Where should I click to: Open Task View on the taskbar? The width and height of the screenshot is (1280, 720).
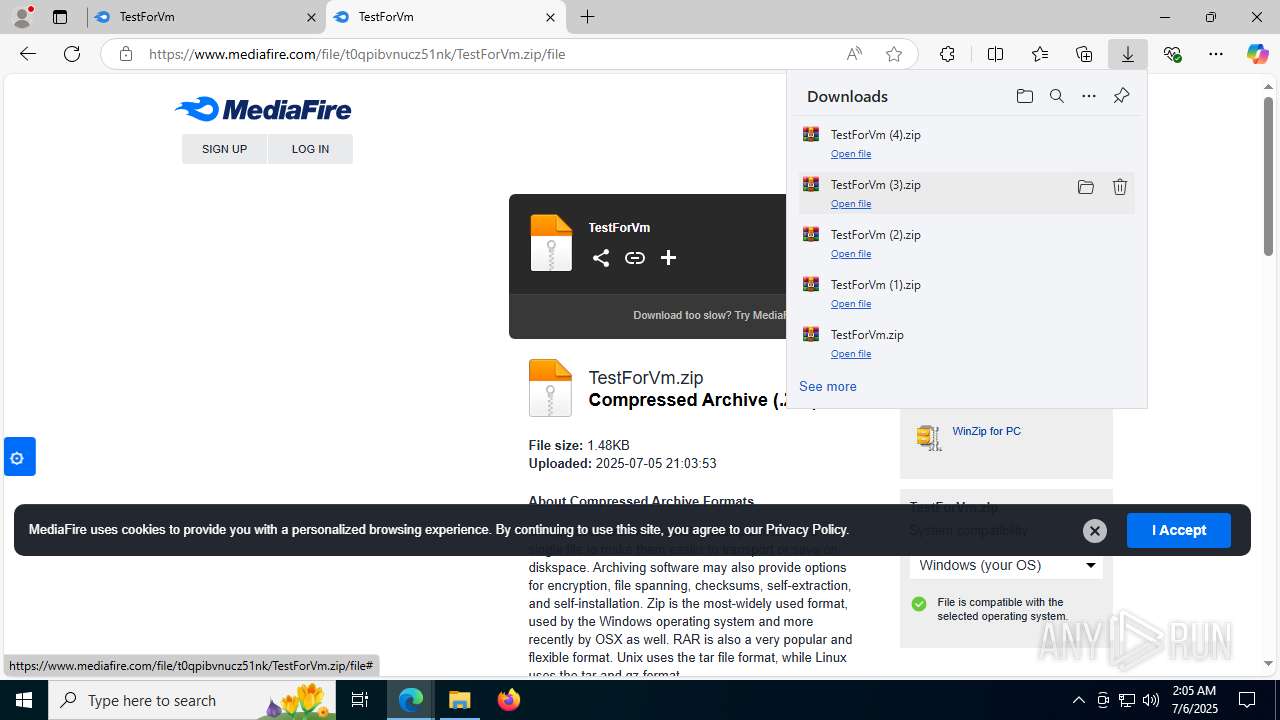[360, 700]
